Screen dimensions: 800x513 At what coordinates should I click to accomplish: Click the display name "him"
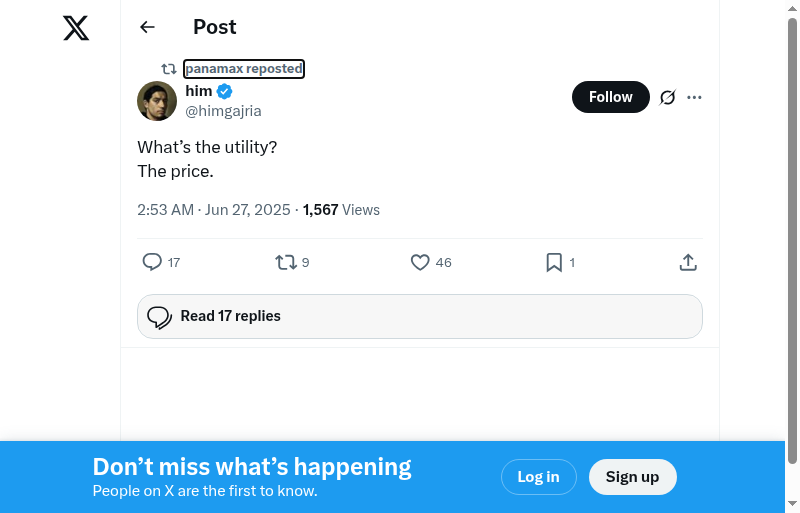[x=199, y=91]
